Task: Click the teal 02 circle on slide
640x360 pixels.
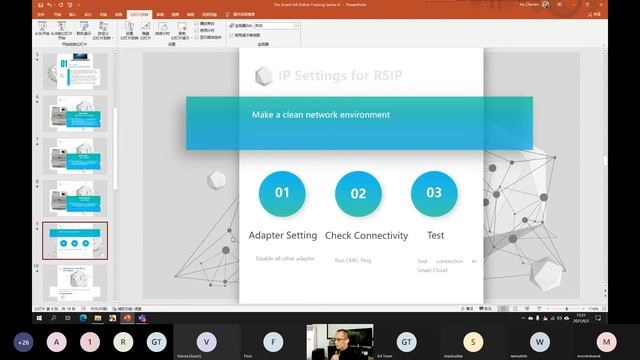Action: click(x=358, y=193)
